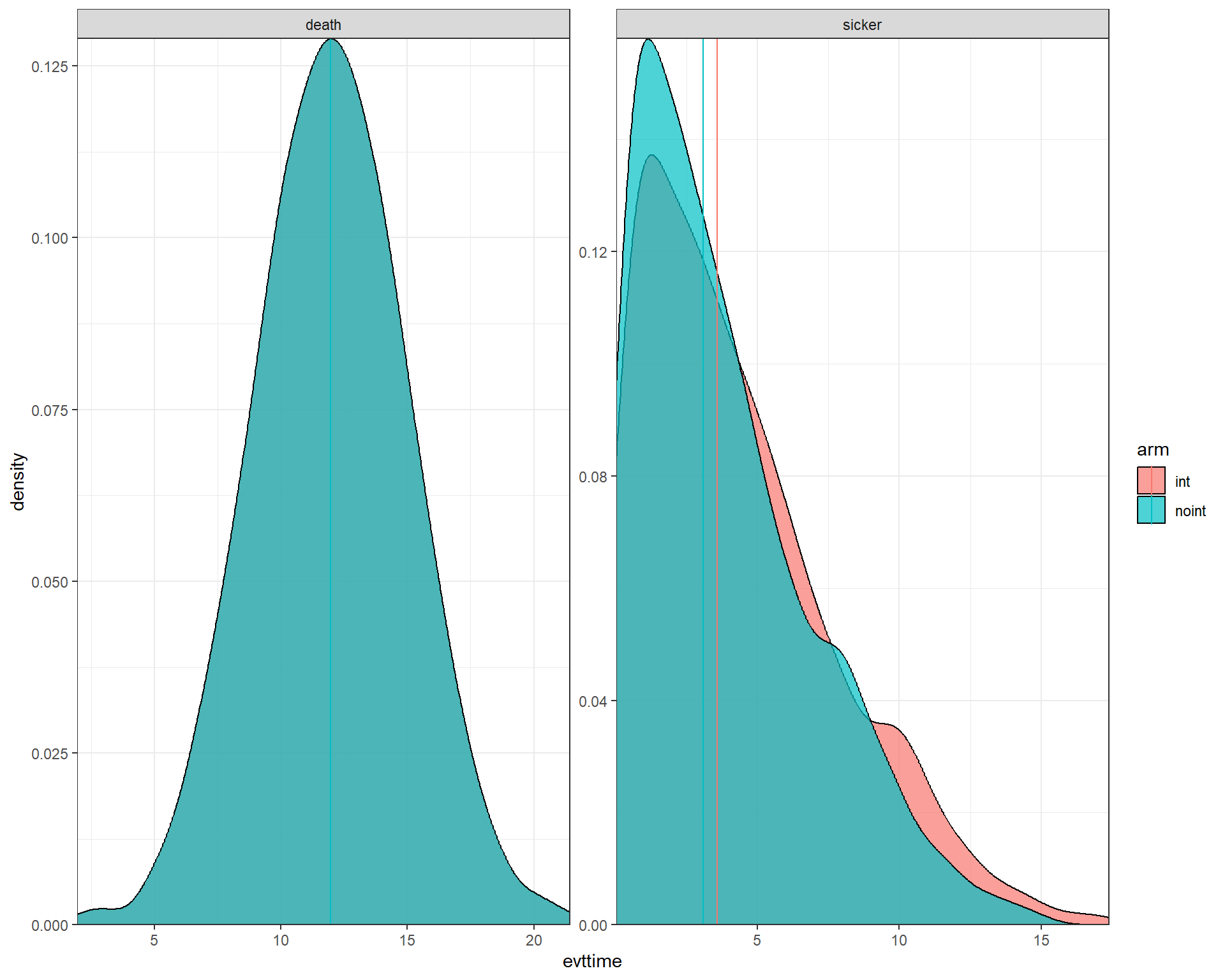Image resolution: width=1225 pixels, height=980 pixels.
Task: Click the 'density' y-axis title
Action: coord(18,482)
